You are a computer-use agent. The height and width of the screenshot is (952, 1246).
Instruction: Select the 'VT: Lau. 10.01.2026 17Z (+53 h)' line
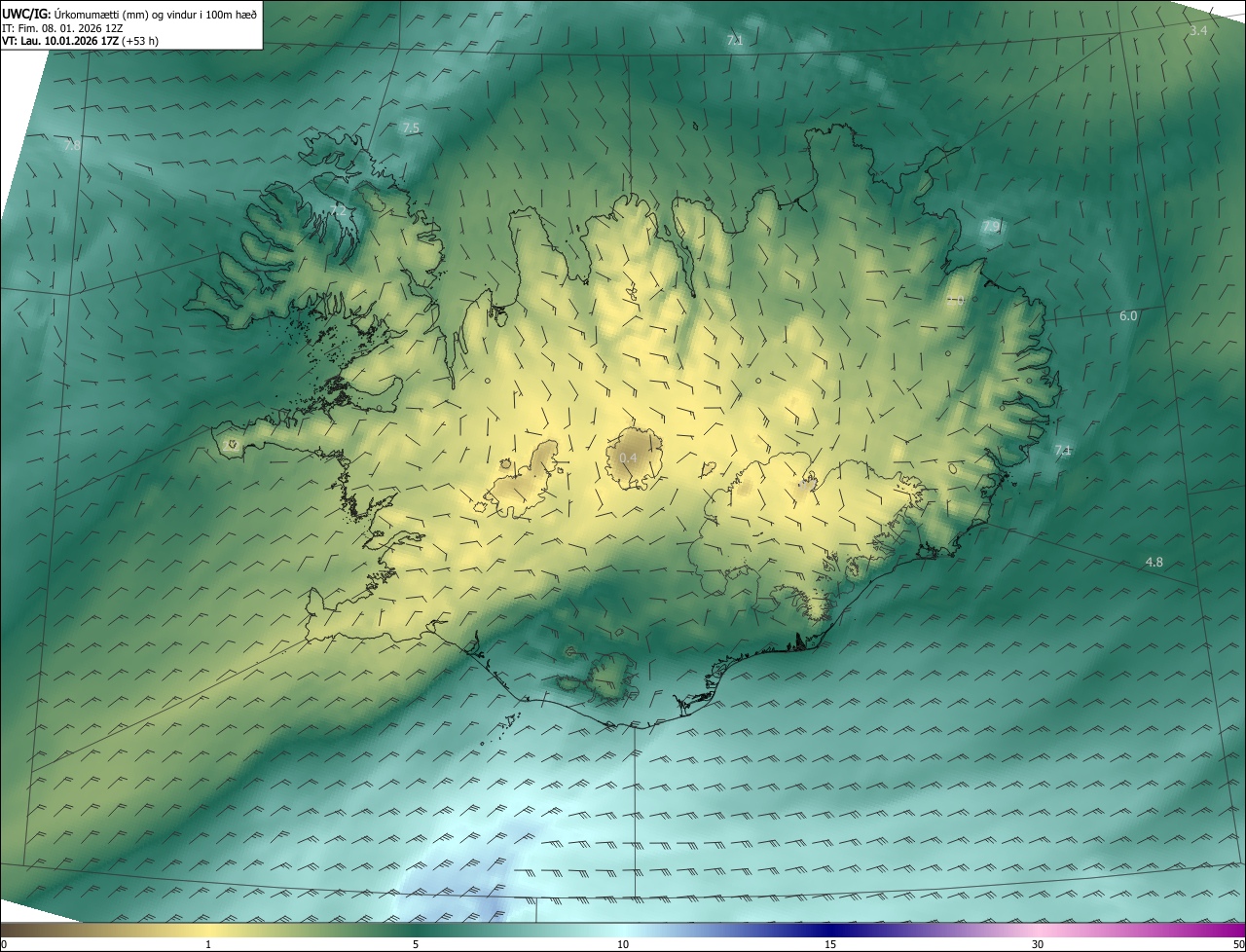pos(81,41)
